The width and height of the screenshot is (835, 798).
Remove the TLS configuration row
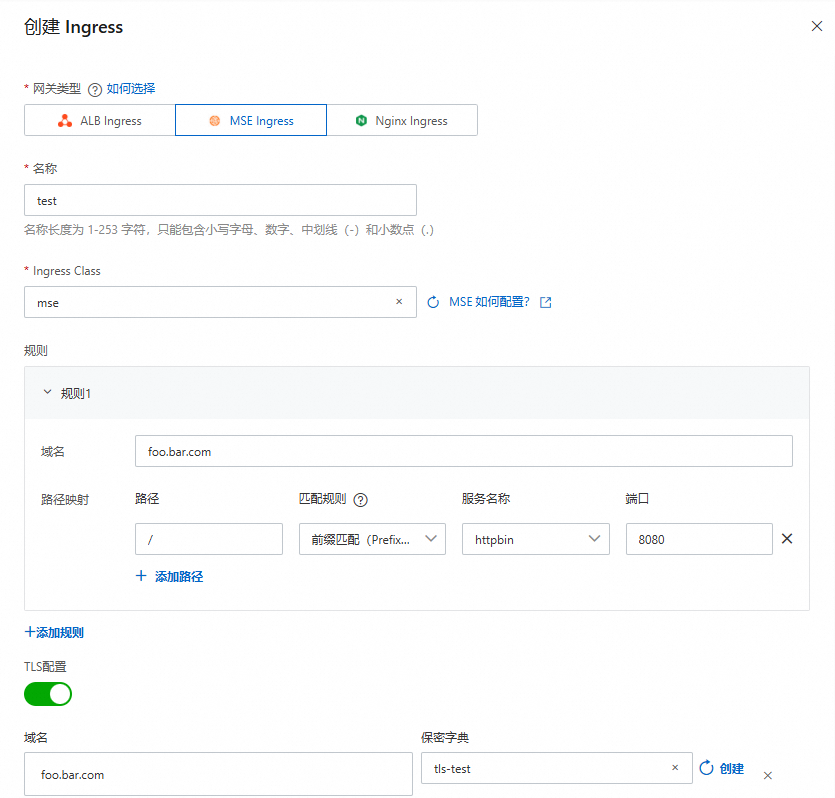[767, 776]
